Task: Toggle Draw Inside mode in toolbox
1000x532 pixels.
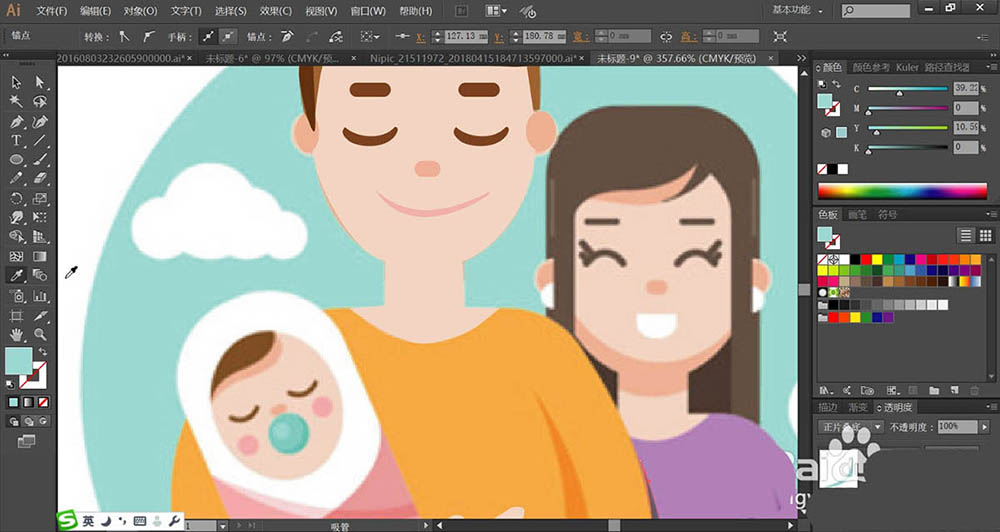Action: (43, 421)
